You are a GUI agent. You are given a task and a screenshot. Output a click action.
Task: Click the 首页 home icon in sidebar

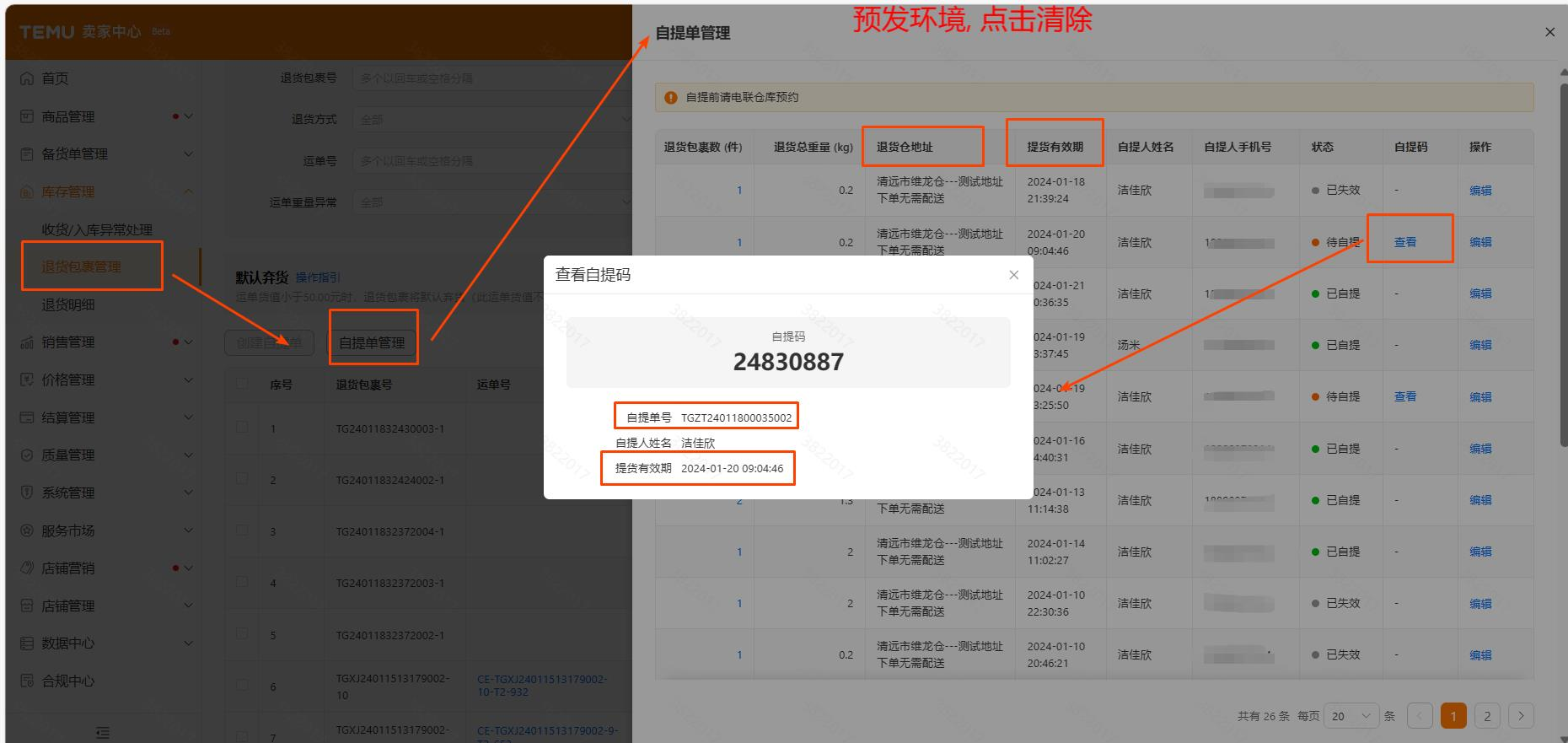coord(27,78)
